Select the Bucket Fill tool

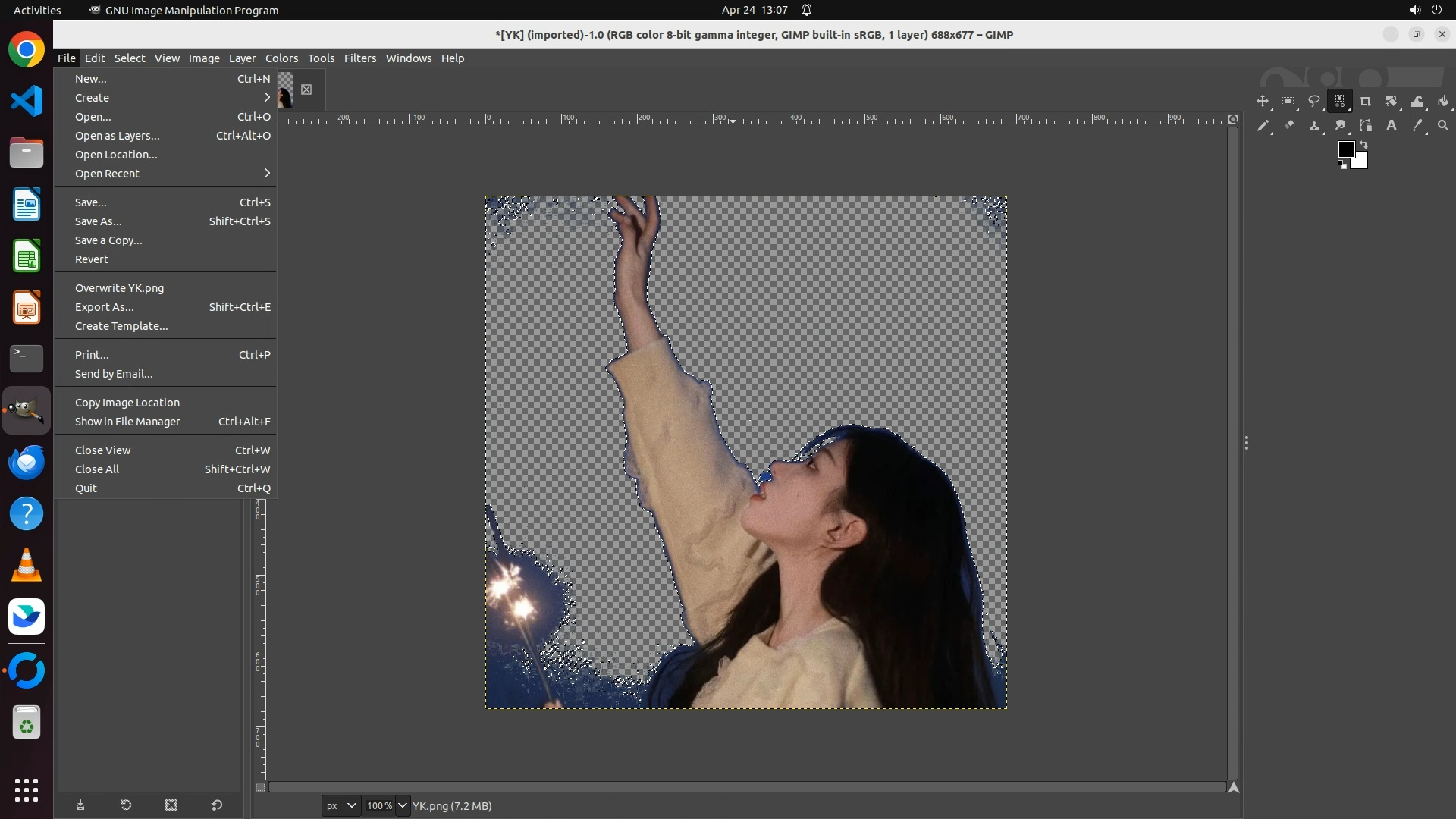point(1443,102)
